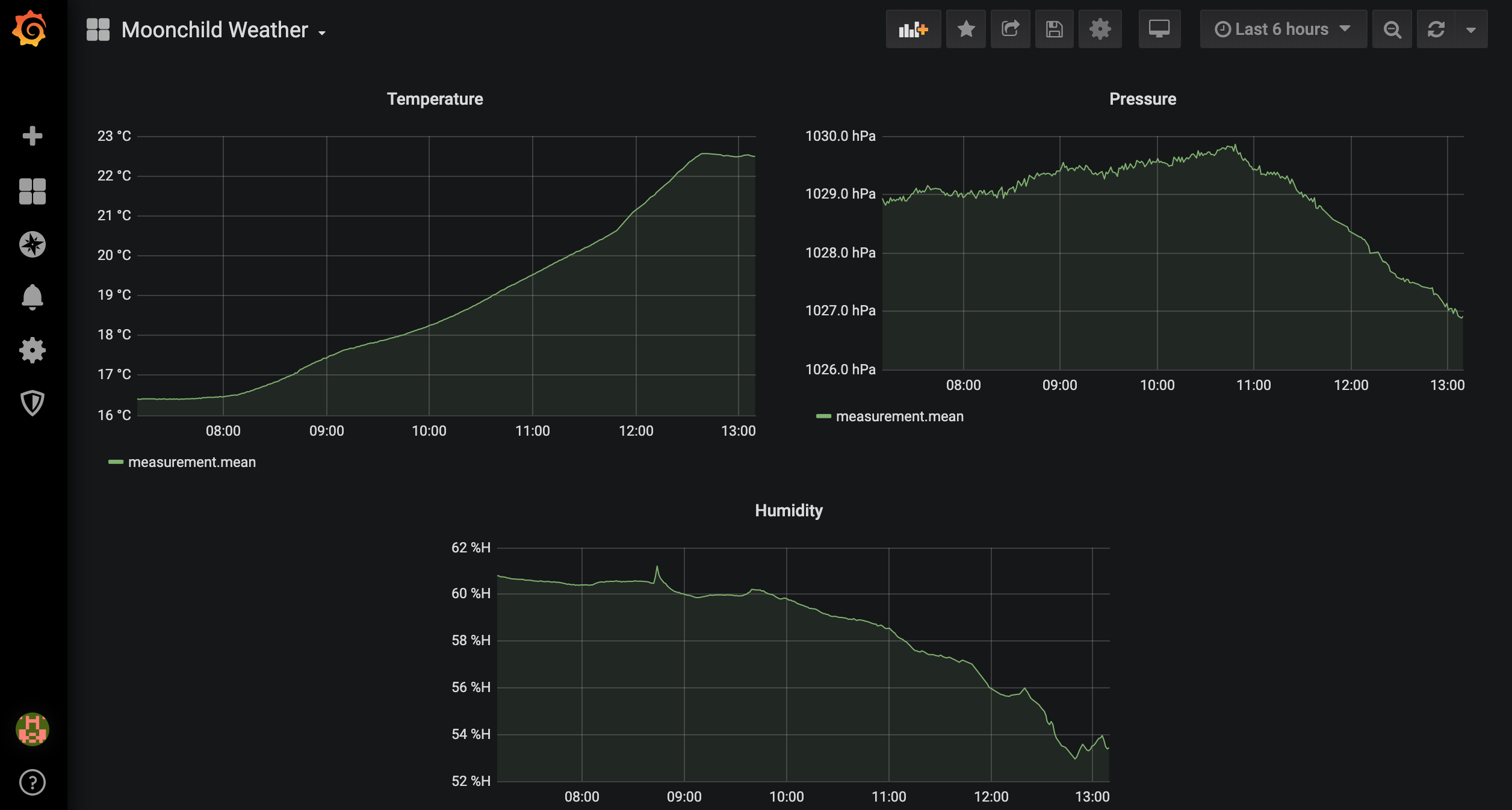Click the Grafana logo home icon
The width and height of the screenshot is (1512, 810).
29,29
